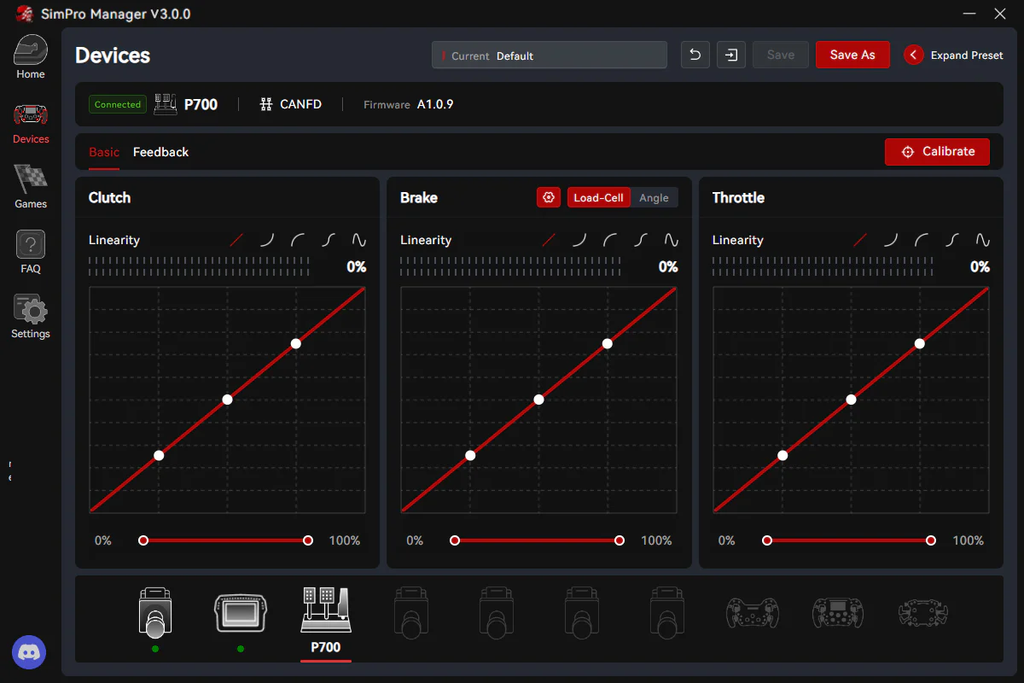This screenshot has width=1024, height=683.
Task: Select sine wave linearity for Throttle
Action: 983,240
